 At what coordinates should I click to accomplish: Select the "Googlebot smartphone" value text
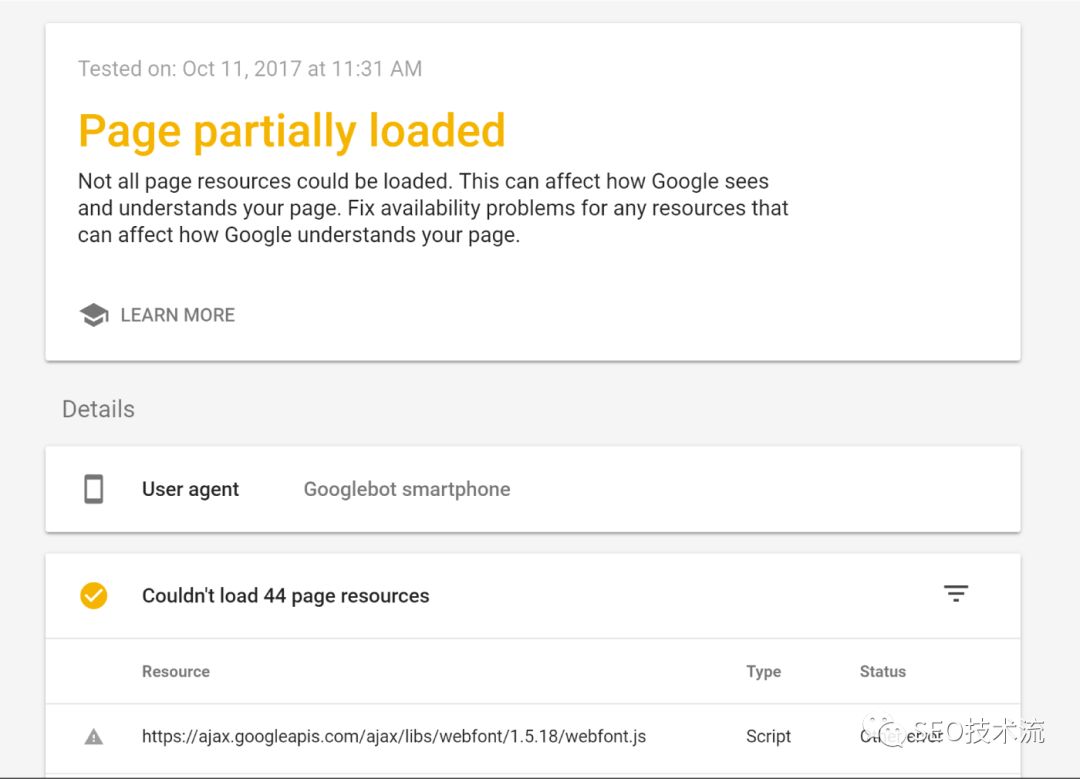point(407,489)
